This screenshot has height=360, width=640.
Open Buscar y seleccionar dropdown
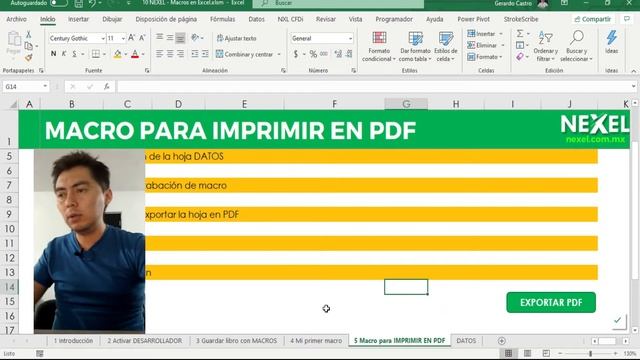pos(576,46)
